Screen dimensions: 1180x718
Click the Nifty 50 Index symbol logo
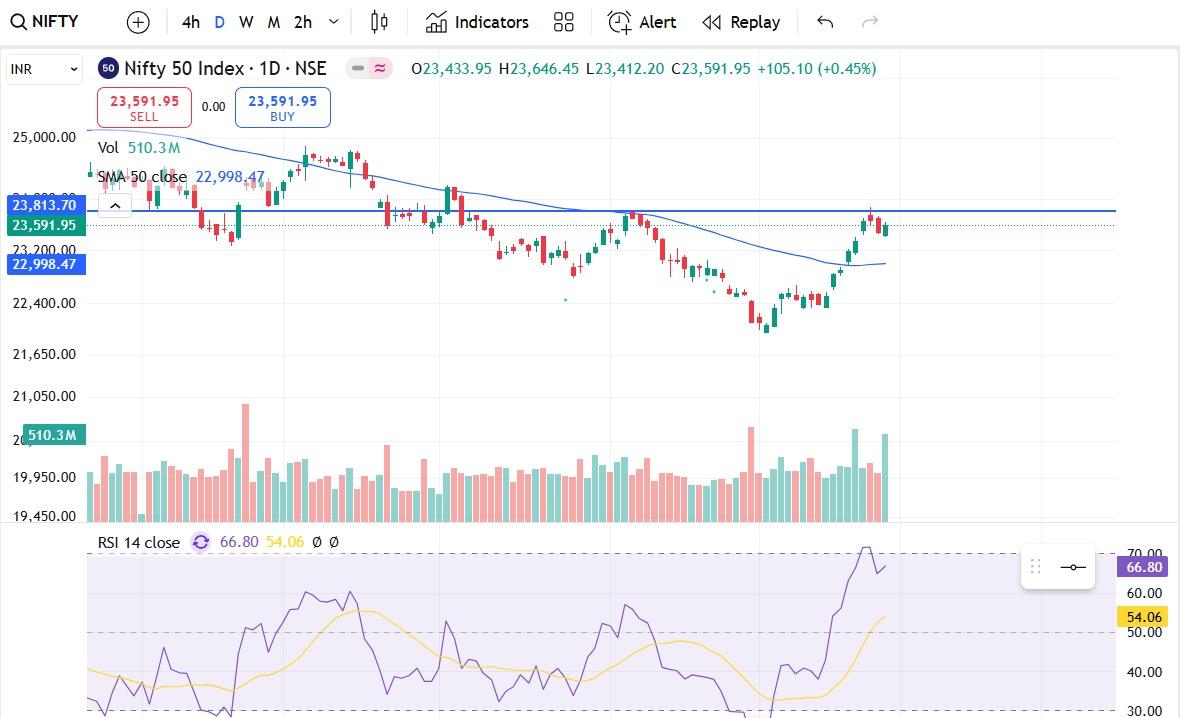click(x=108, y=68)
